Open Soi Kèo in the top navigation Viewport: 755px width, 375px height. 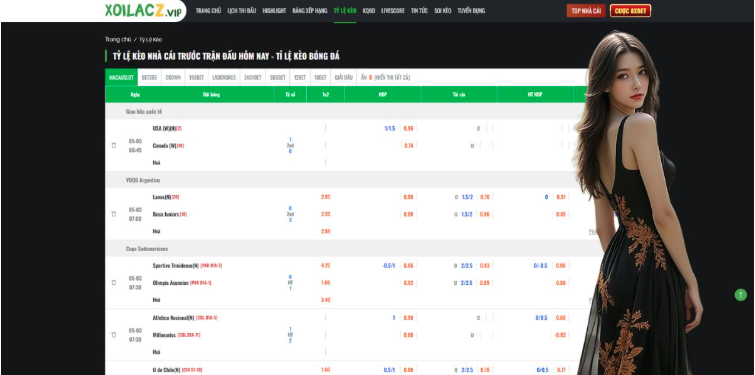443,11
